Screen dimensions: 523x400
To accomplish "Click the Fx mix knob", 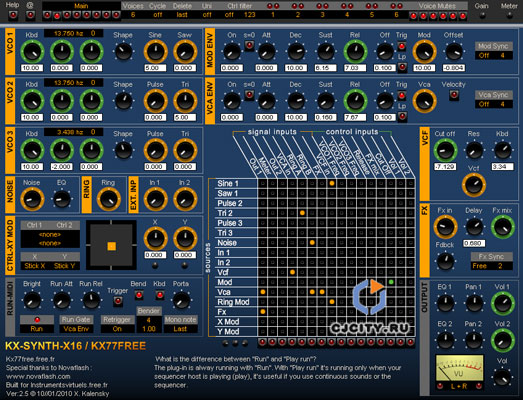I will point(502,227).
